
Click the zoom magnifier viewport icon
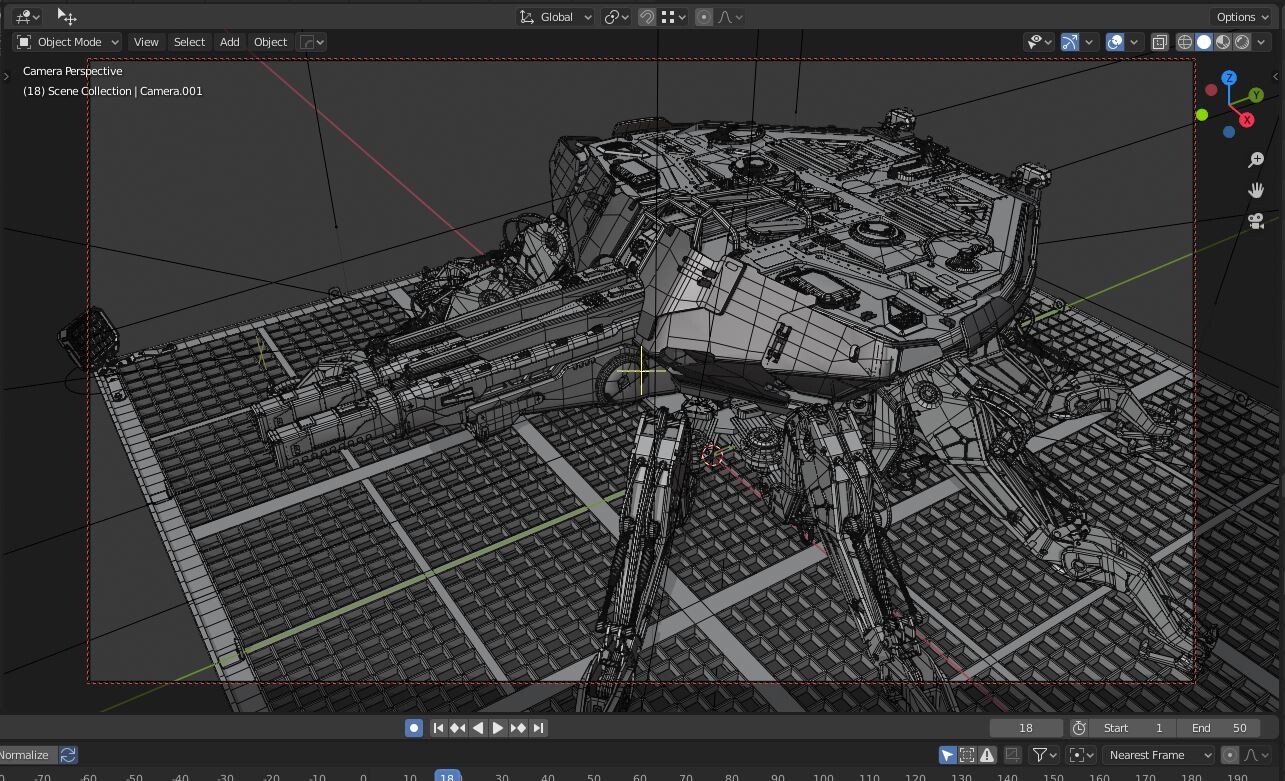coord(1256,160)
